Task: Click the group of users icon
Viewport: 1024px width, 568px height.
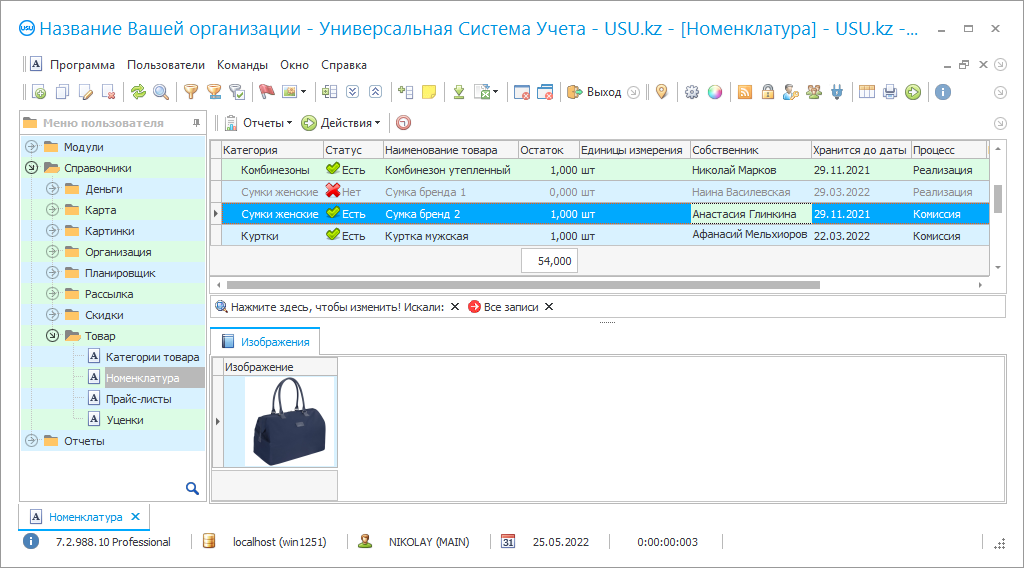Action: 814,92
